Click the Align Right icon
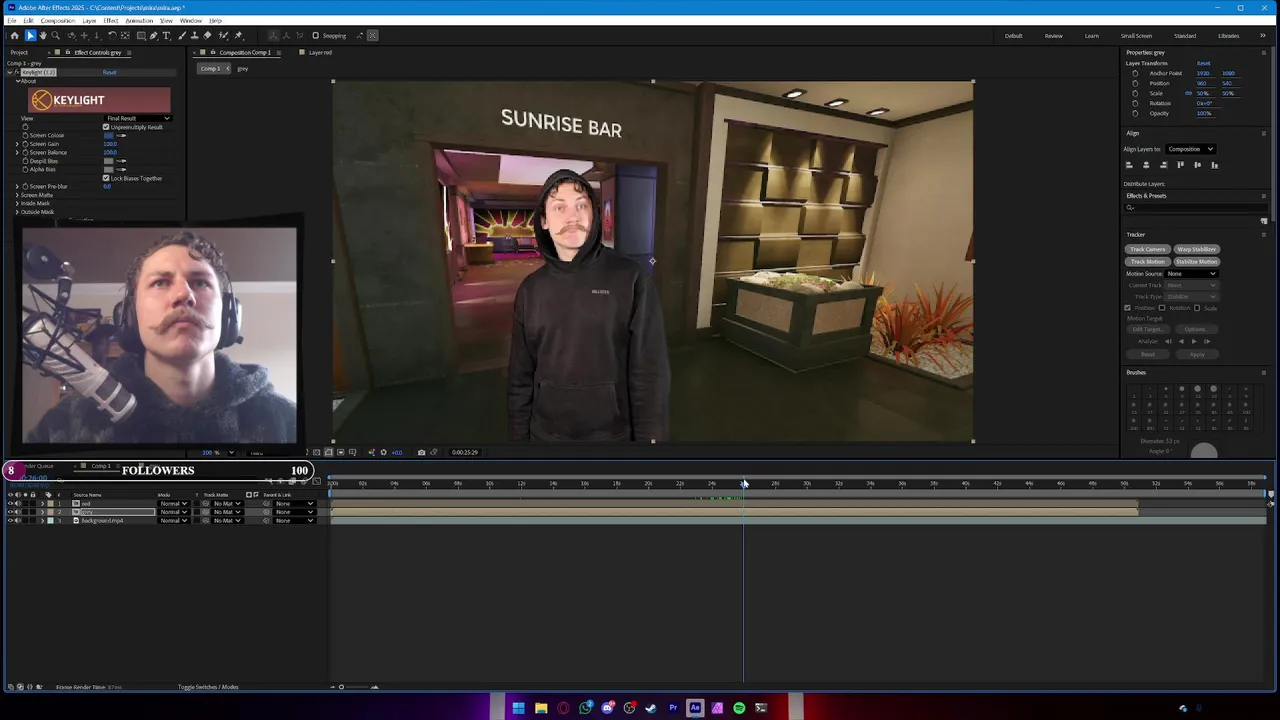The image size is (1280, 720). pyautogui.click(x=1163, y=165)
